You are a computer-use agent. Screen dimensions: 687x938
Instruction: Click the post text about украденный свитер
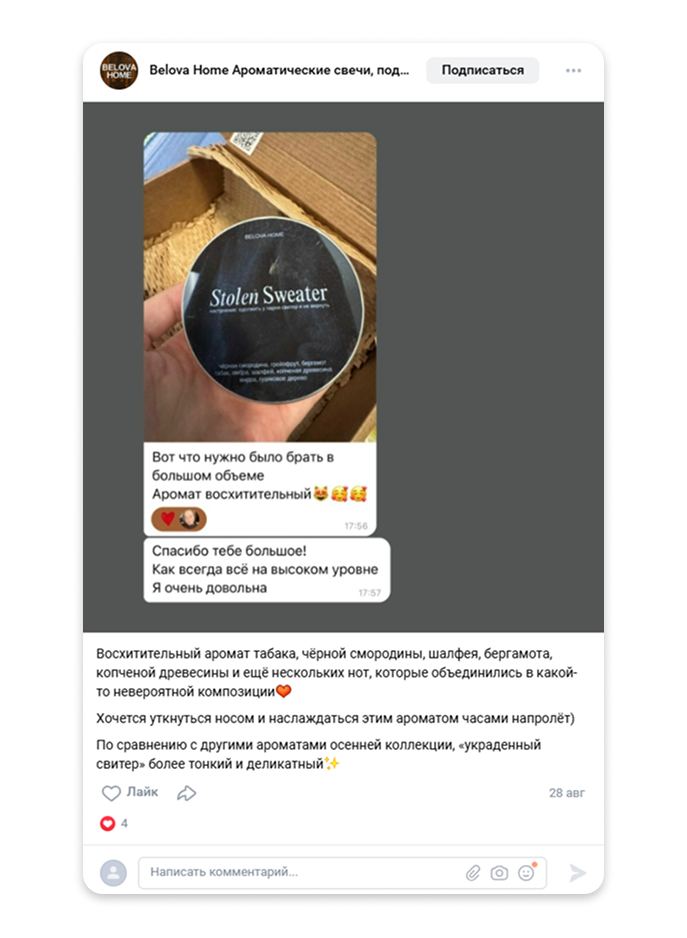pyautogui.click(x=318, y=754)
